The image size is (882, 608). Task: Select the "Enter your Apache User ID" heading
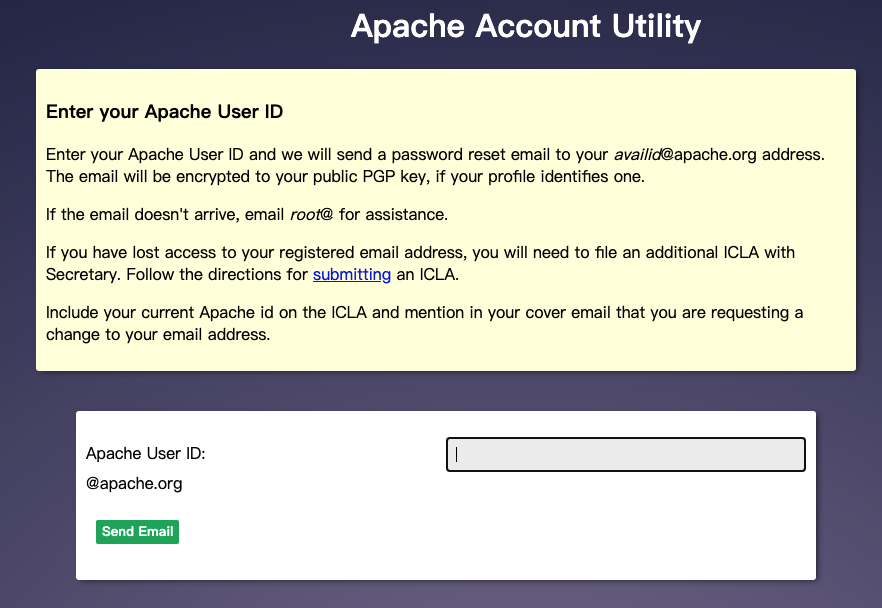click(x=164, y=112)
